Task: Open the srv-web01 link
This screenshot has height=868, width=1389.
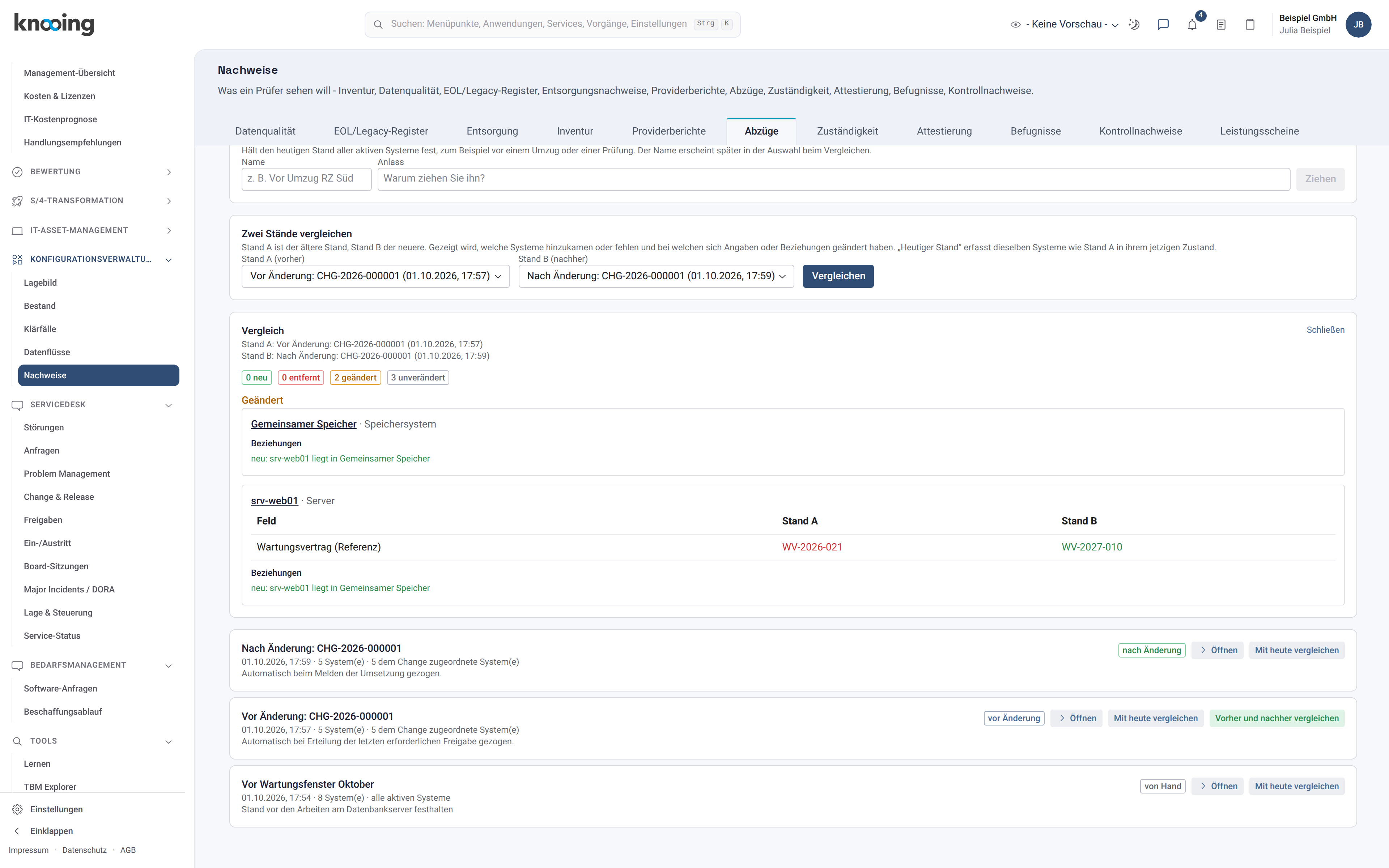Action: [x=274, y=501]
